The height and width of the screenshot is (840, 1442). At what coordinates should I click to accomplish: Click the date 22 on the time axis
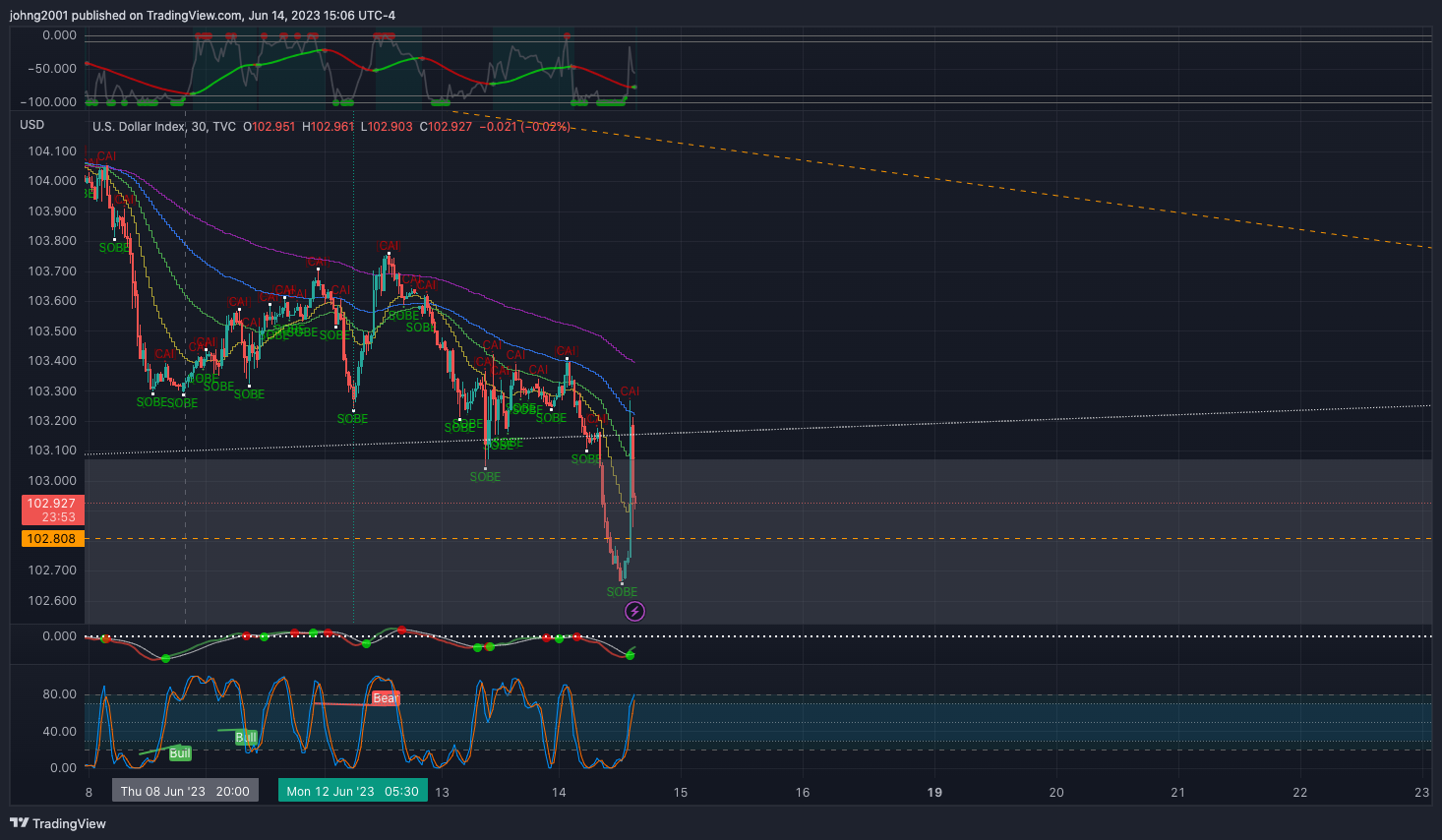pos(1300,793)
